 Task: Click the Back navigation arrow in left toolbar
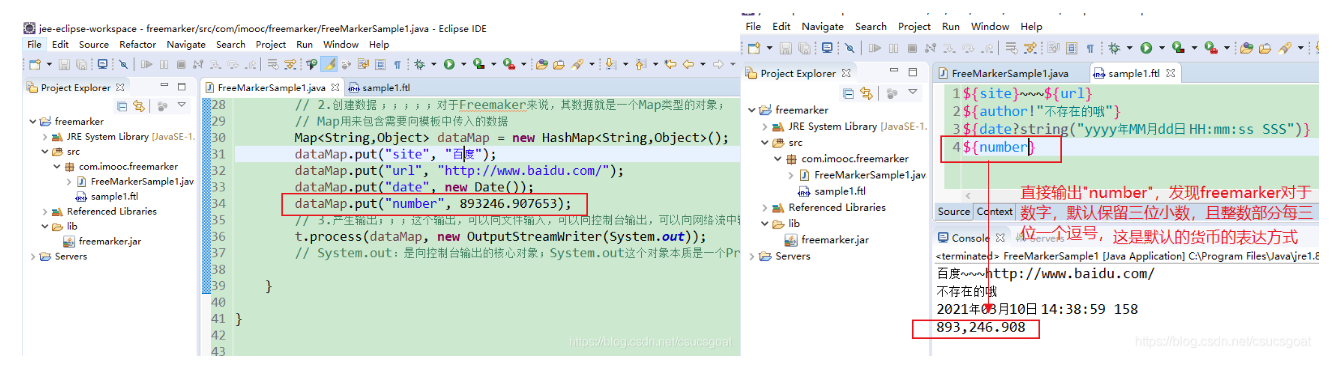[688, 64]
